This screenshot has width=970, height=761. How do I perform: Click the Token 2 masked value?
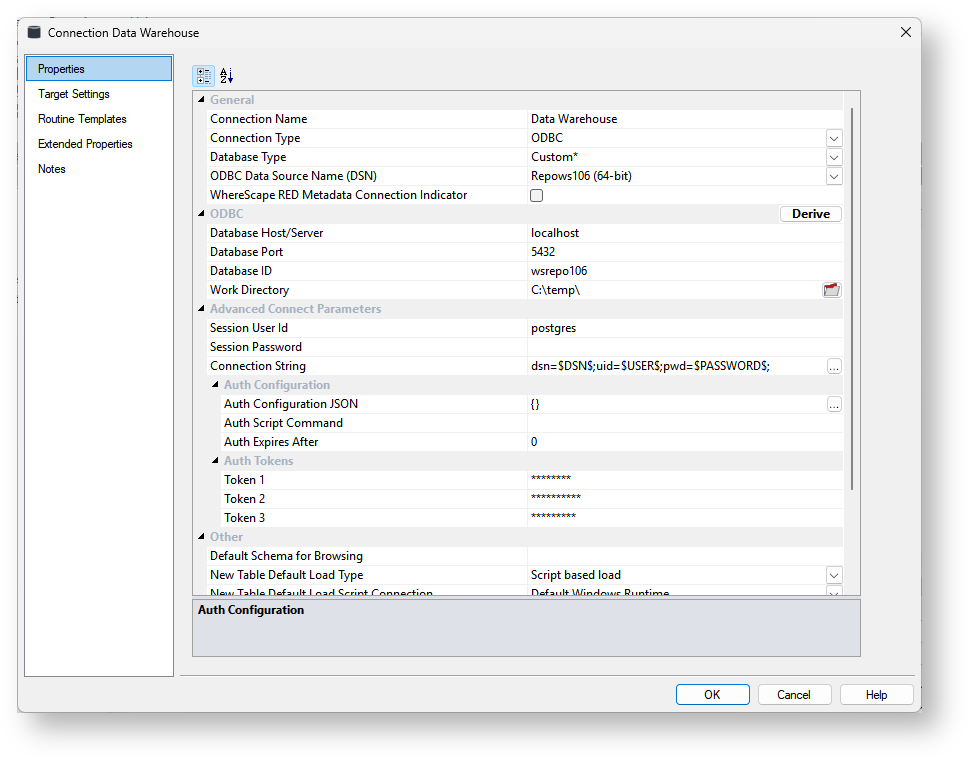685,499
